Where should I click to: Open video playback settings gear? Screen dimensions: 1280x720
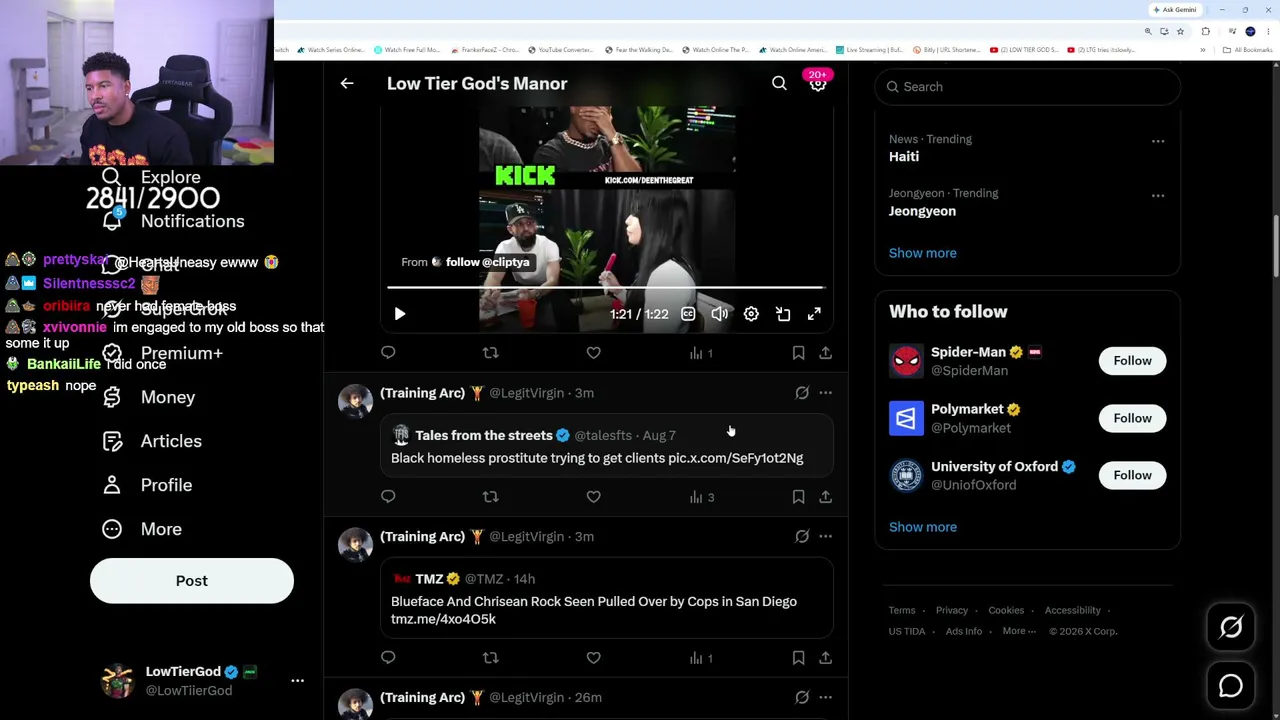point(751,314)
